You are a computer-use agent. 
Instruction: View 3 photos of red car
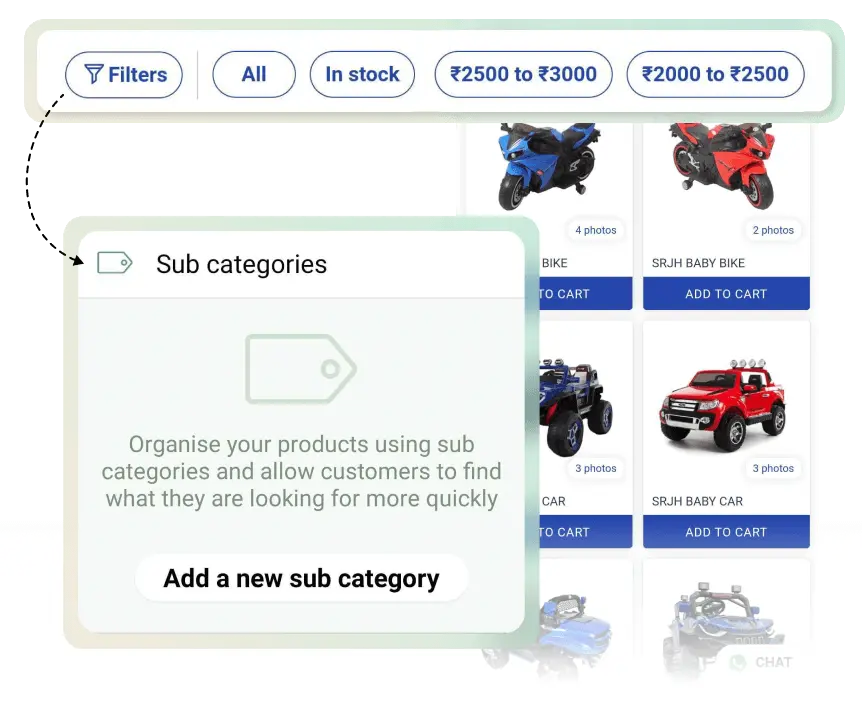773,468
